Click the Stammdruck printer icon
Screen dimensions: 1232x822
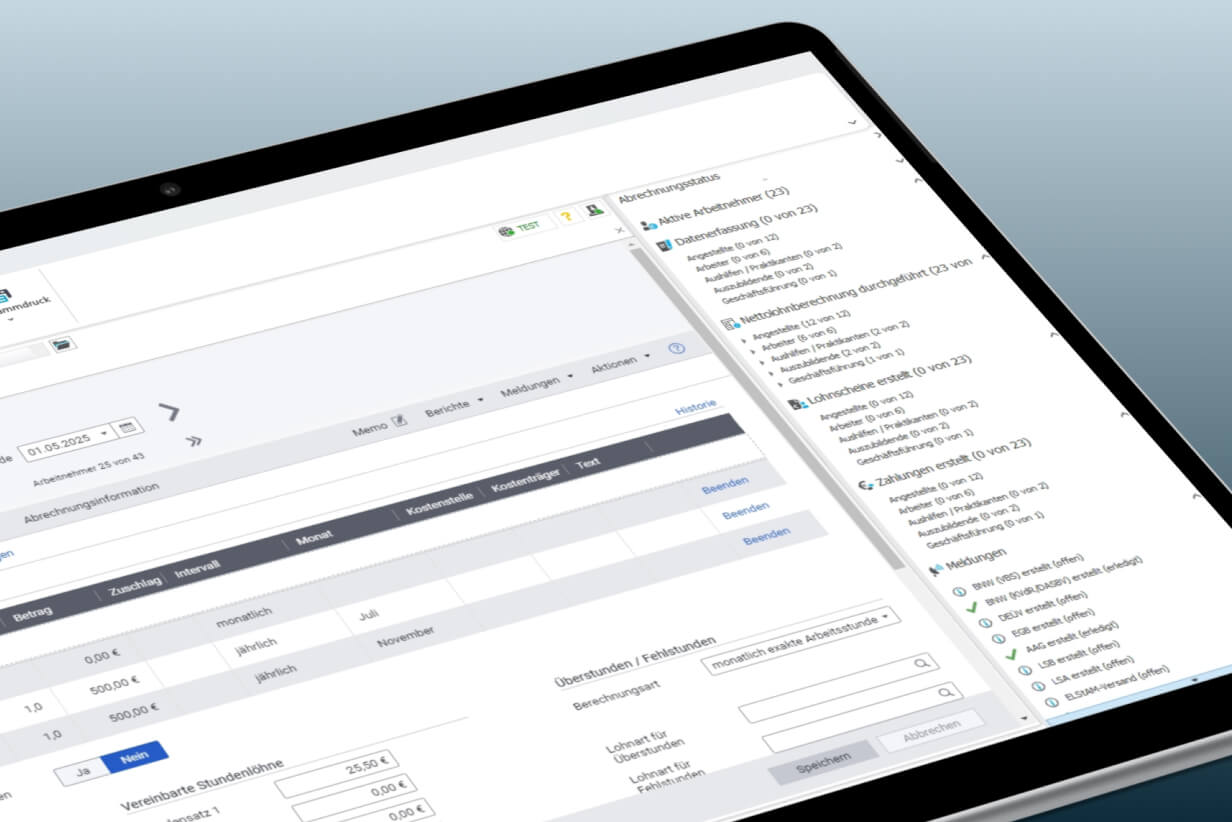[x=5, y=296]
